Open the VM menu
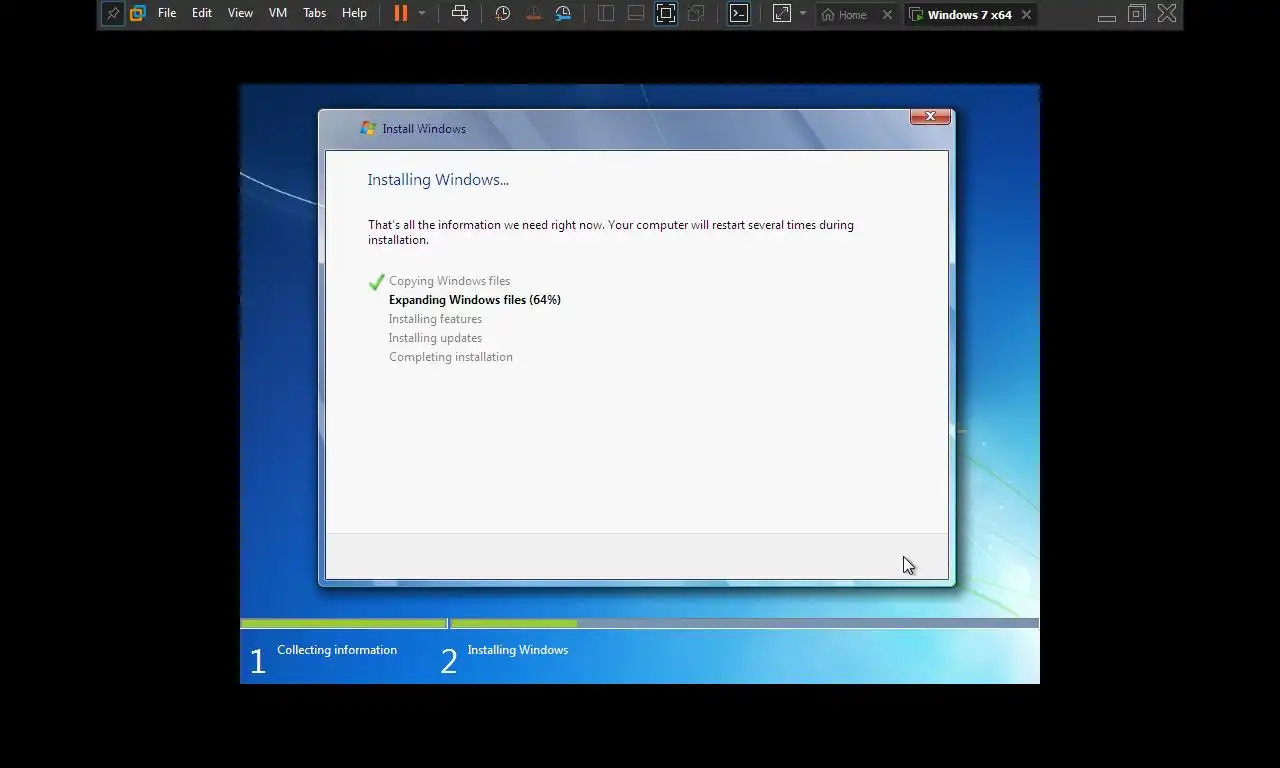1280x768 pixels. (278, 14)
